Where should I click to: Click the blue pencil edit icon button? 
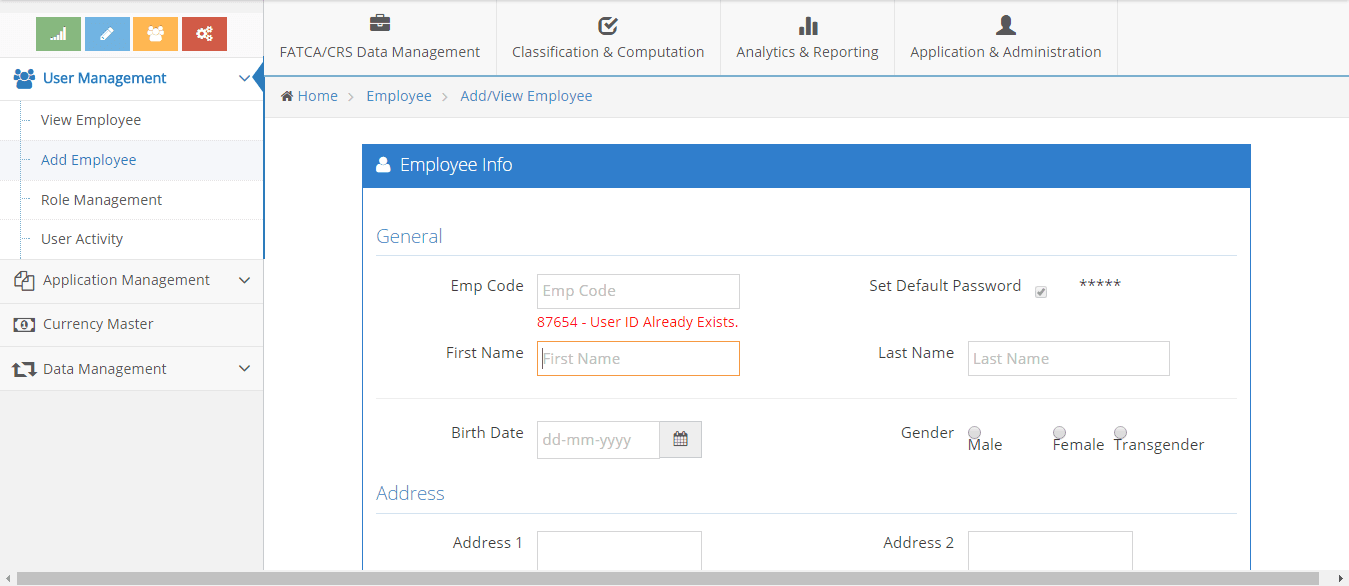click(107, 34)
